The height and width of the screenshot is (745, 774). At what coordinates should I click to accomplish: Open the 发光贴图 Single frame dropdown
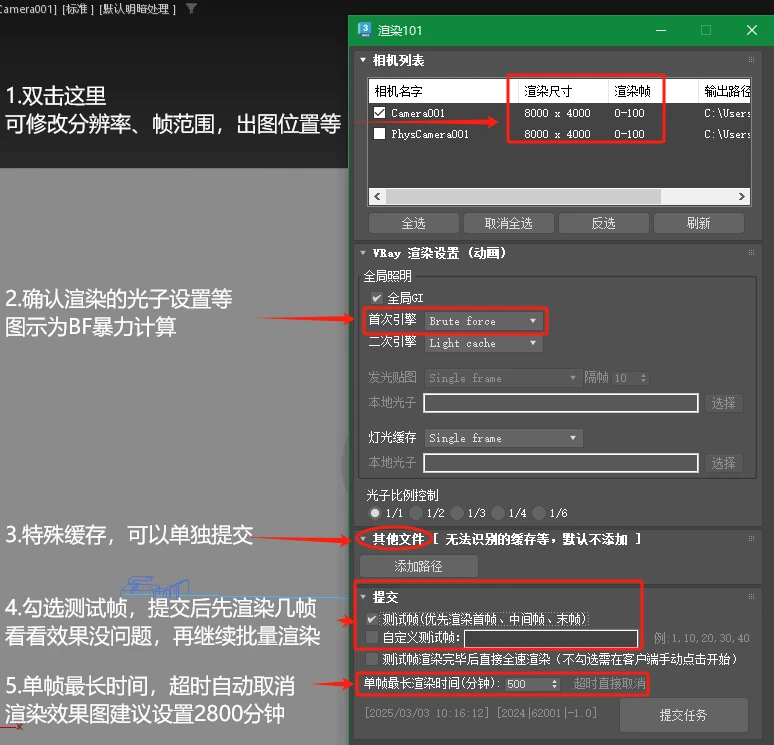(x=503, y=378)
